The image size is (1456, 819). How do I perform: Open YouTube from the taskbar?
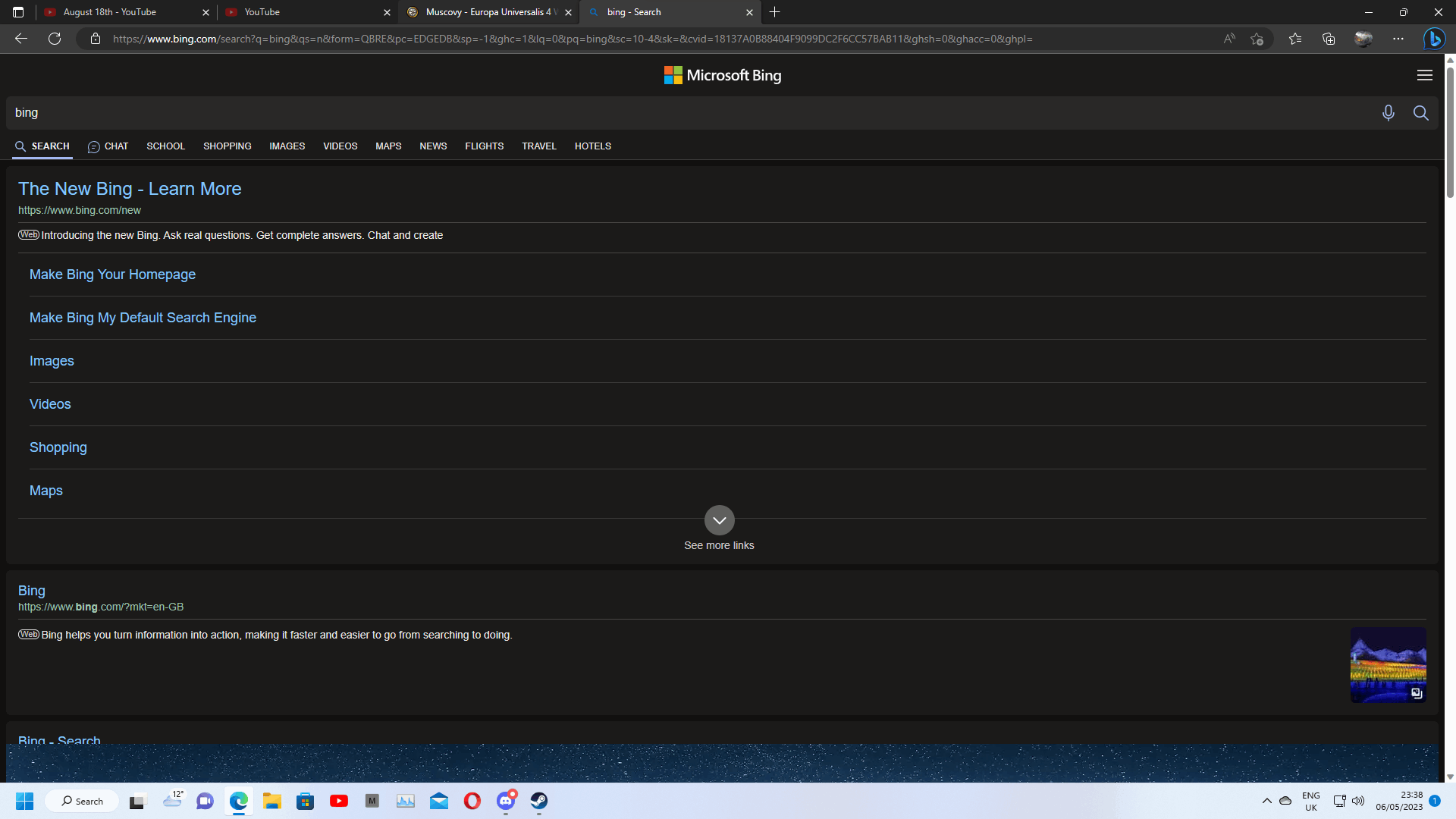(x=338, y=801)
